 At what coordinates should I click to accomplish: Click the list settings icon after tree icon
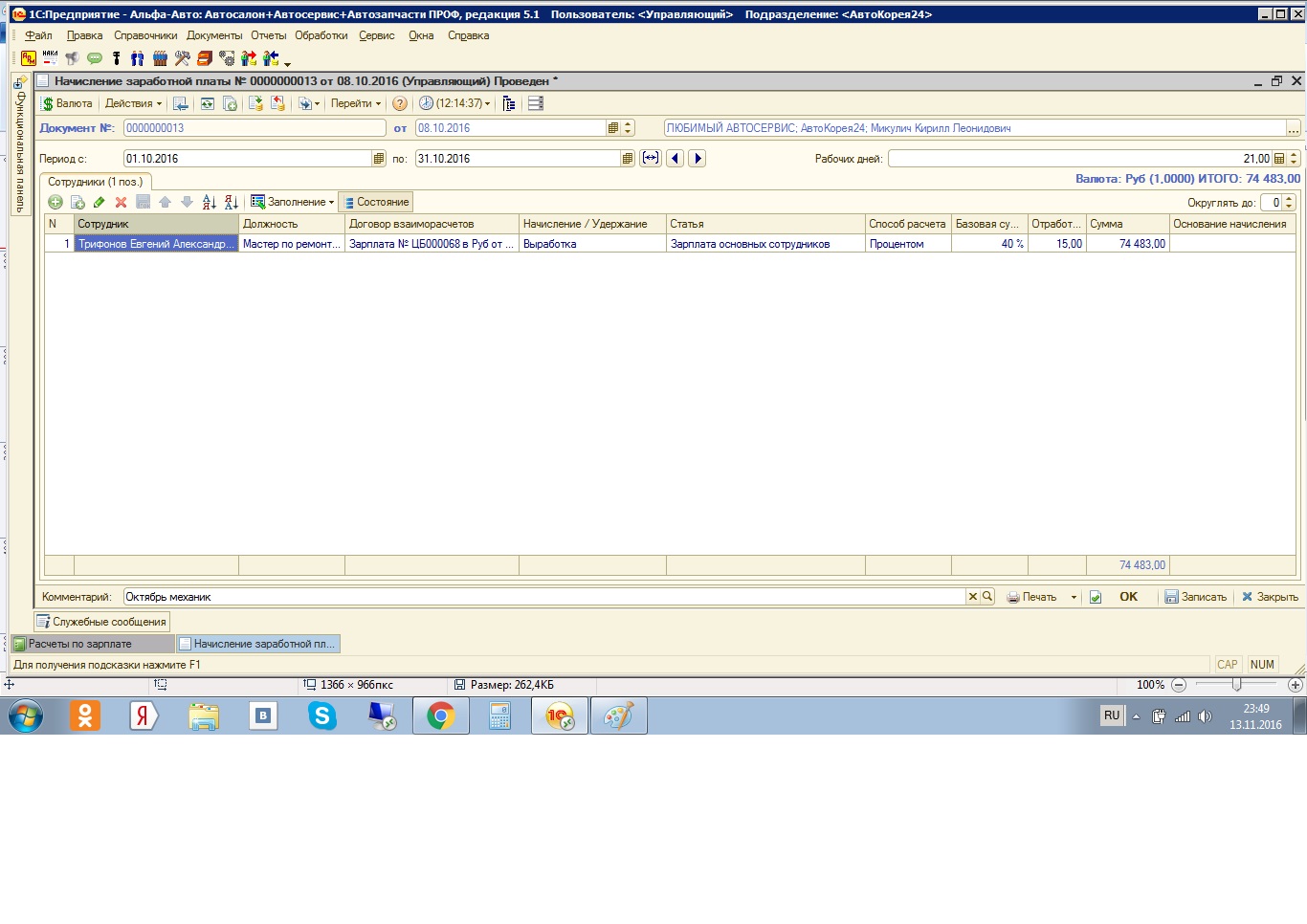(536, 103)
